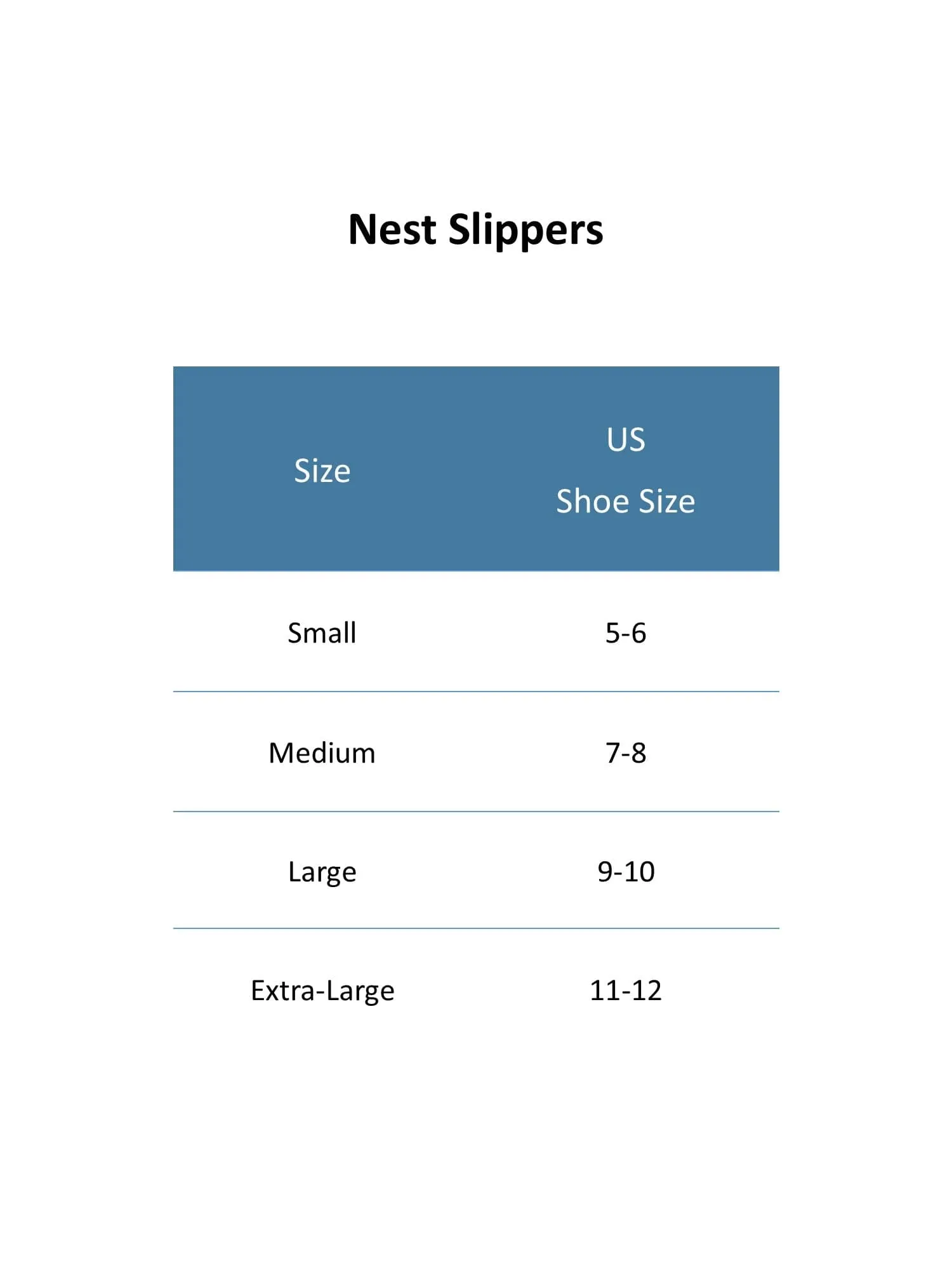
Task: Click the digit 7 in Medium row
Action: click(613, 753)
